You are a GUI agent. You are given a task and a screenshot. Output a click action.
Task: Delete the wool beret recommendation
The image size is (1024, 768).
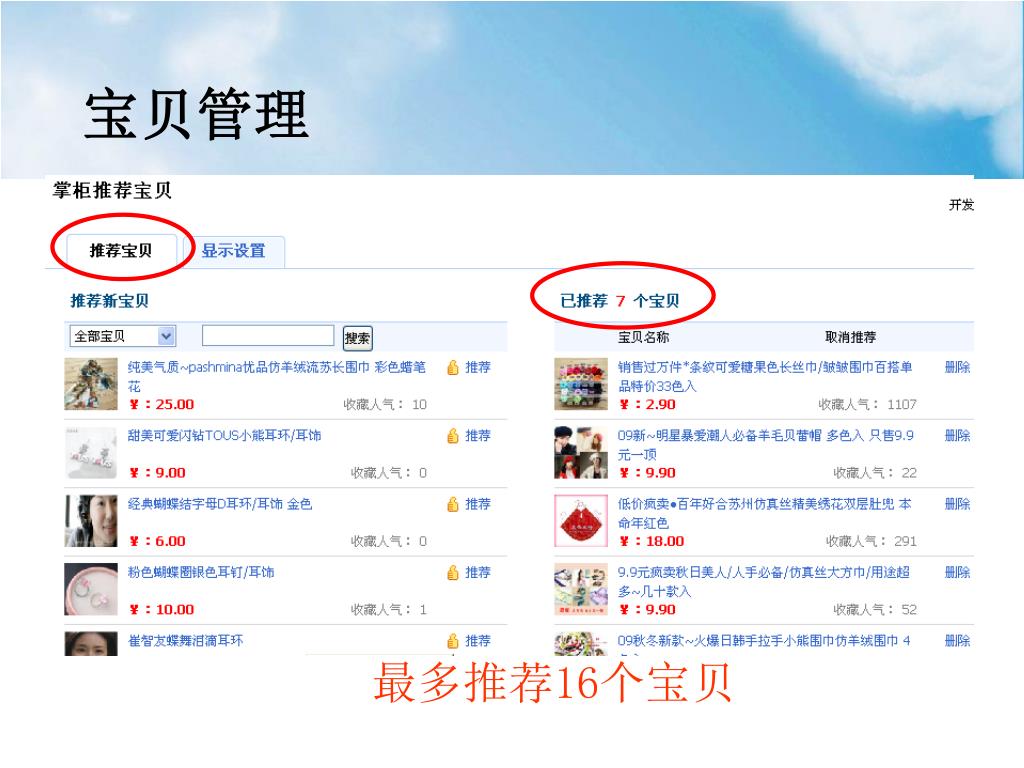point(957,436)
